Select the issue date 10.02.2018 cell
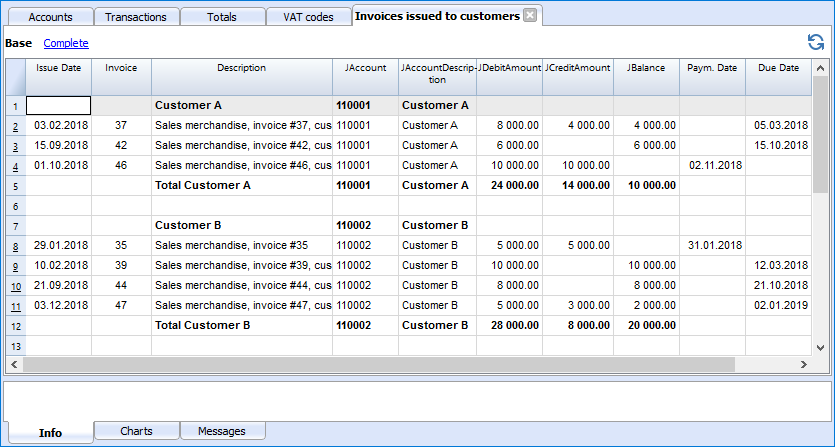 59,265
